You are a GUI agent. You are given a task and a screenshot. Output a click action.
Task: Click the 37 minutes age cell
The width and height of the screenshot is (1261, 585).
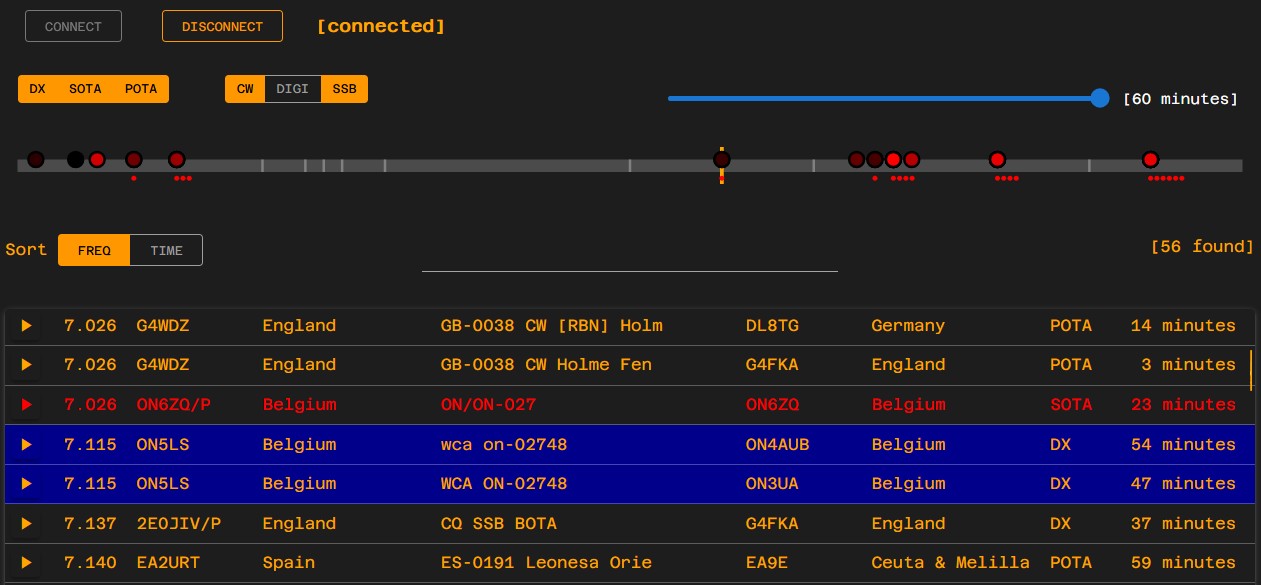(x=1183, y=524)
